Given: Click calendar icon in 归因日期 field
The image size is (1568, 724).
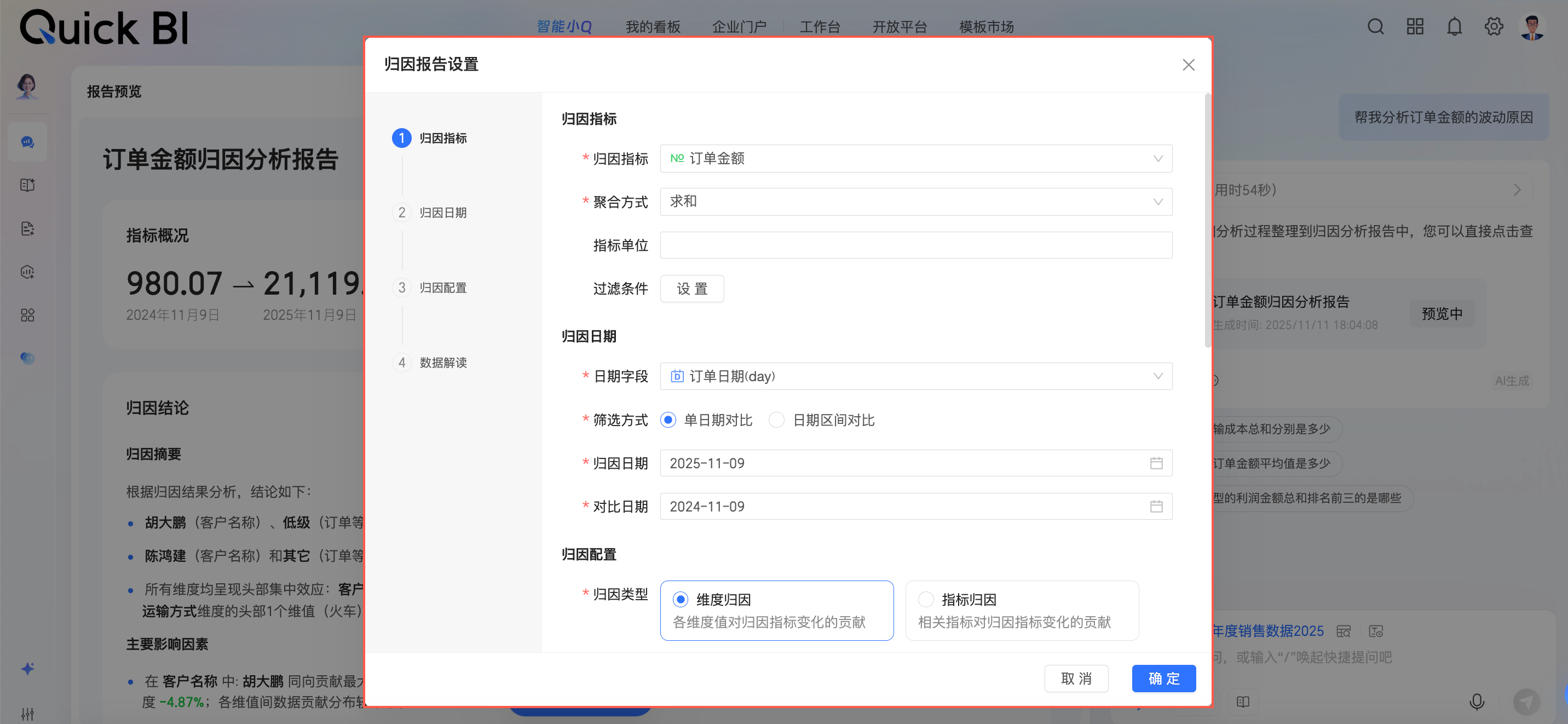Looking at the screenshot, I should [1156, 463].
